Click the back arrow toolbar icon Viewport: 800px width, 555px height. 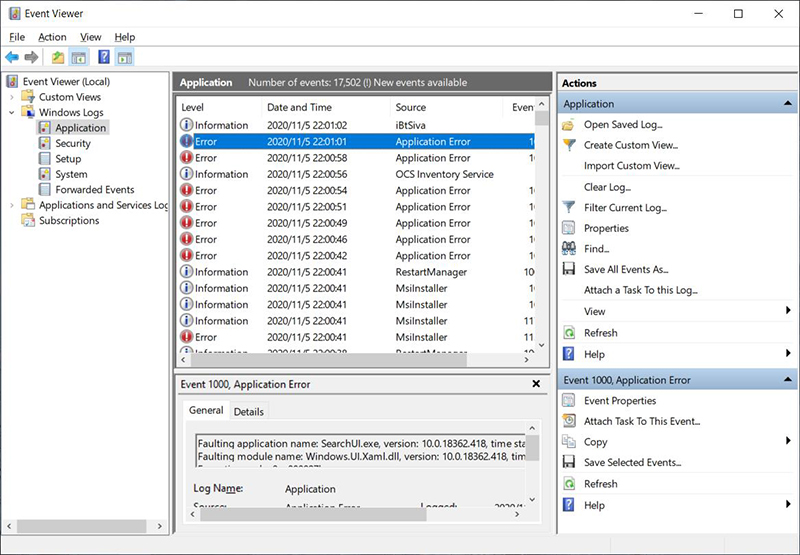(x=12, y=57)
